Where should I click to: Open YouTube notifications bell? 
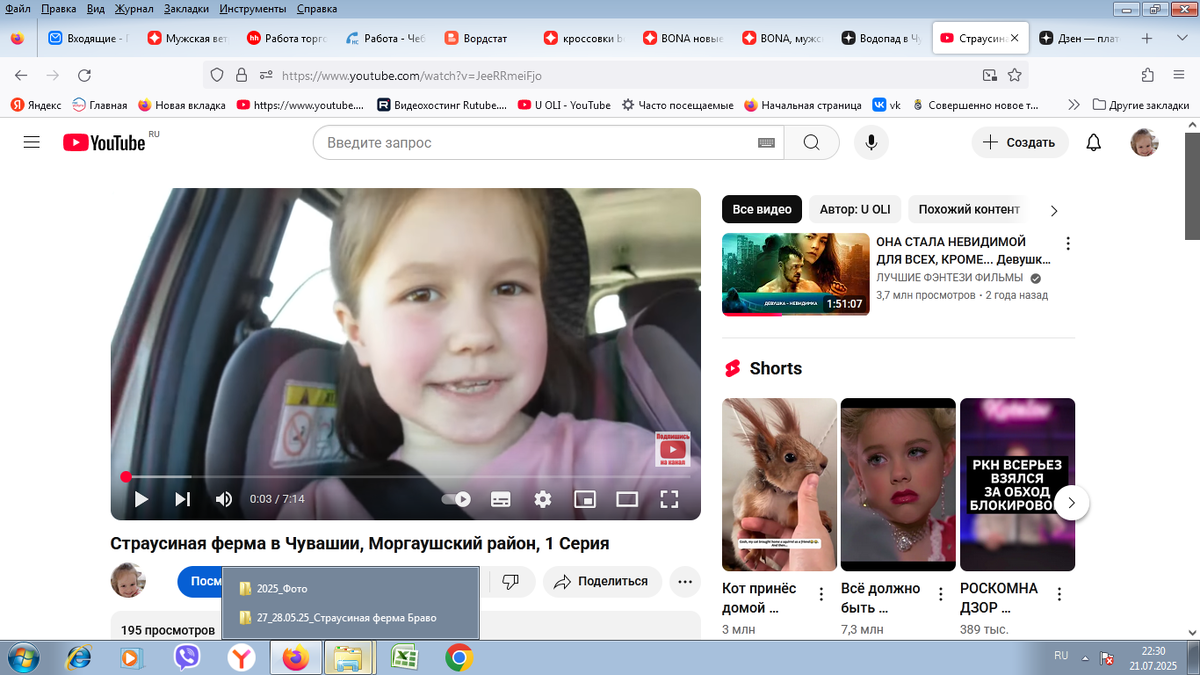coord(1094,143)
